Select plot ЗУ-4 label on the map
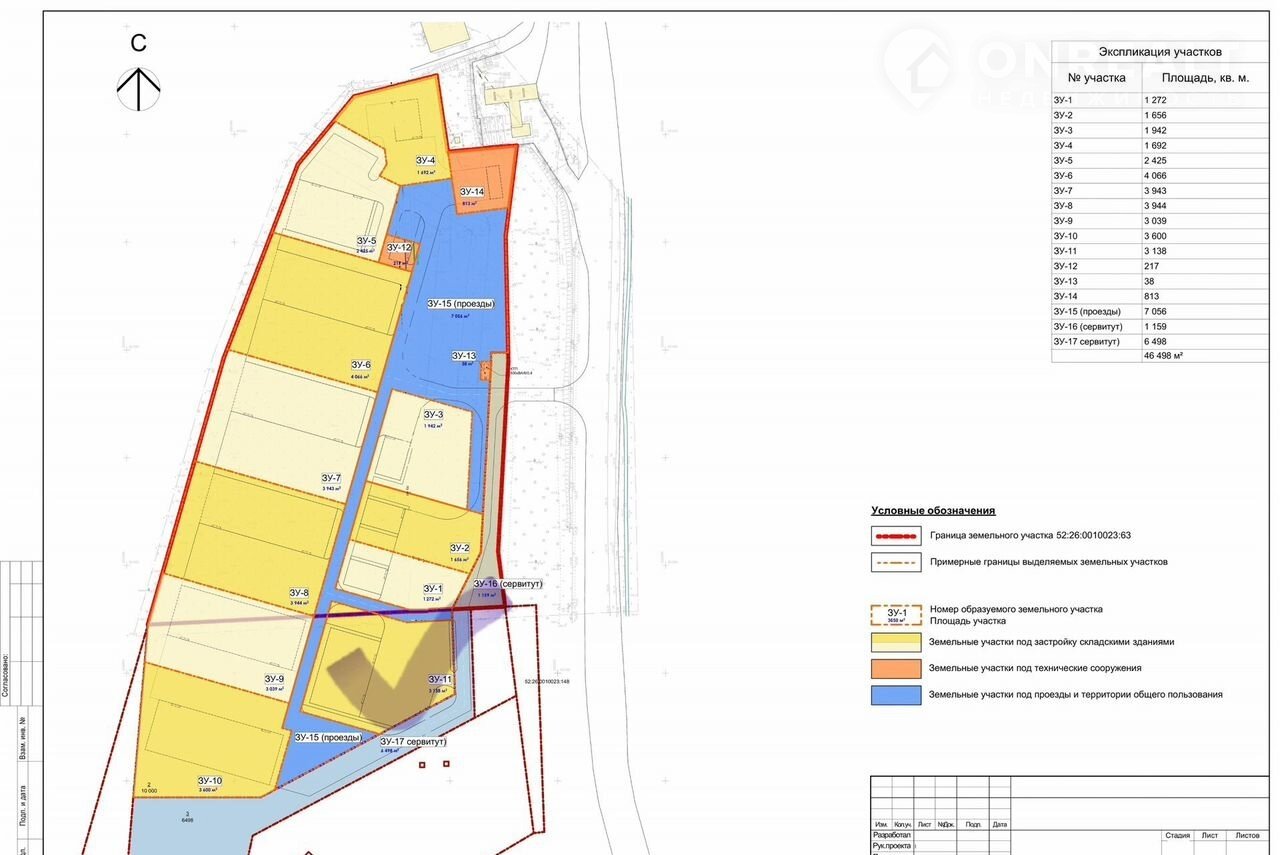This screenshot has height=855, width=1280. (425, 161)
